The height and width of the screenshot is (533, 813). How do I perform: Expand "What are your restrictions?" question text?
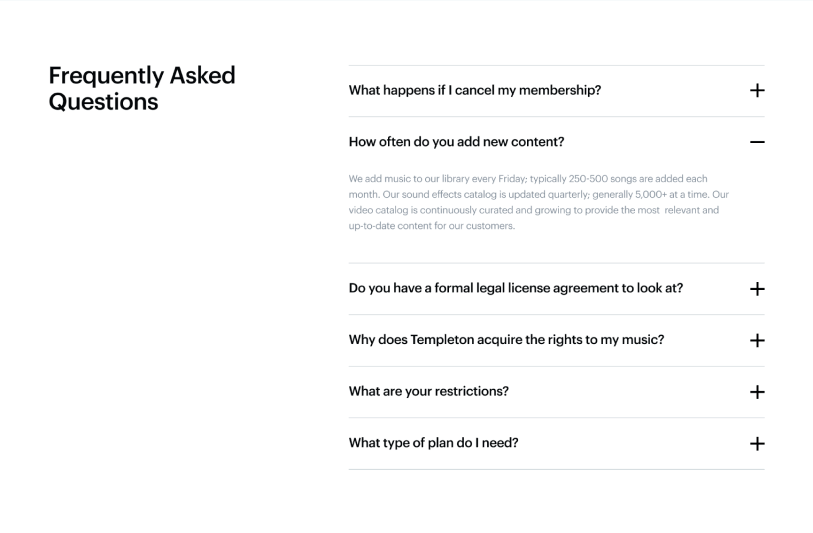428,392
